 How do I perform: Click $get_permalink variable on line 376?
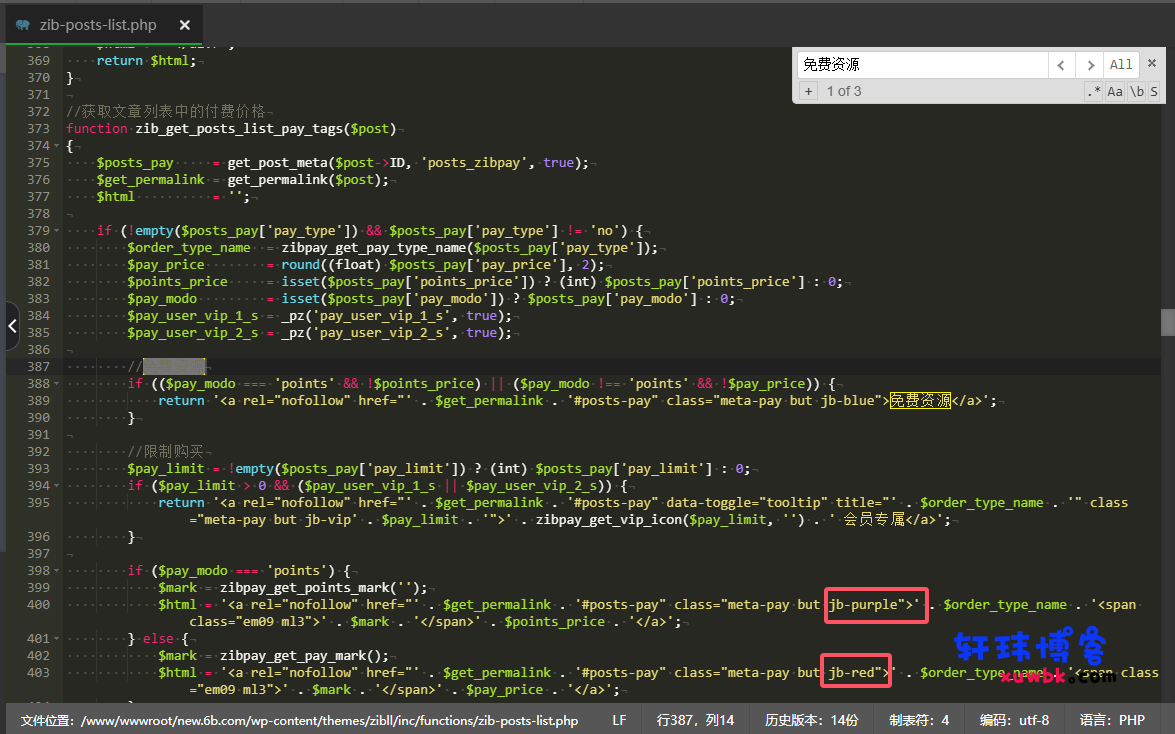(151, 180)
